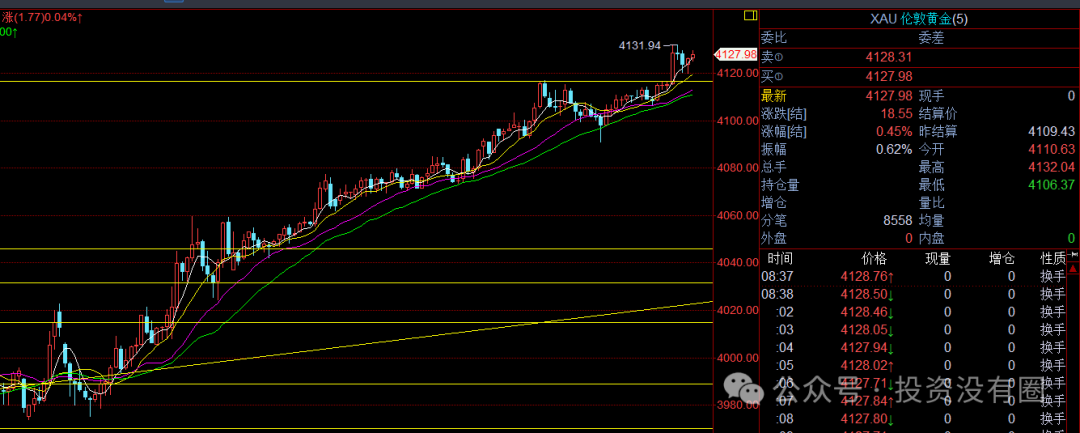Click the 3980.00 price axis label

(736, 405)
